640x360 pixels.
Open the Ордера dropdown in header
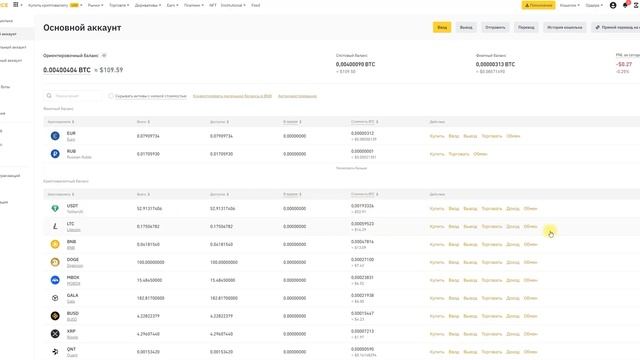(x=594, y=5)
